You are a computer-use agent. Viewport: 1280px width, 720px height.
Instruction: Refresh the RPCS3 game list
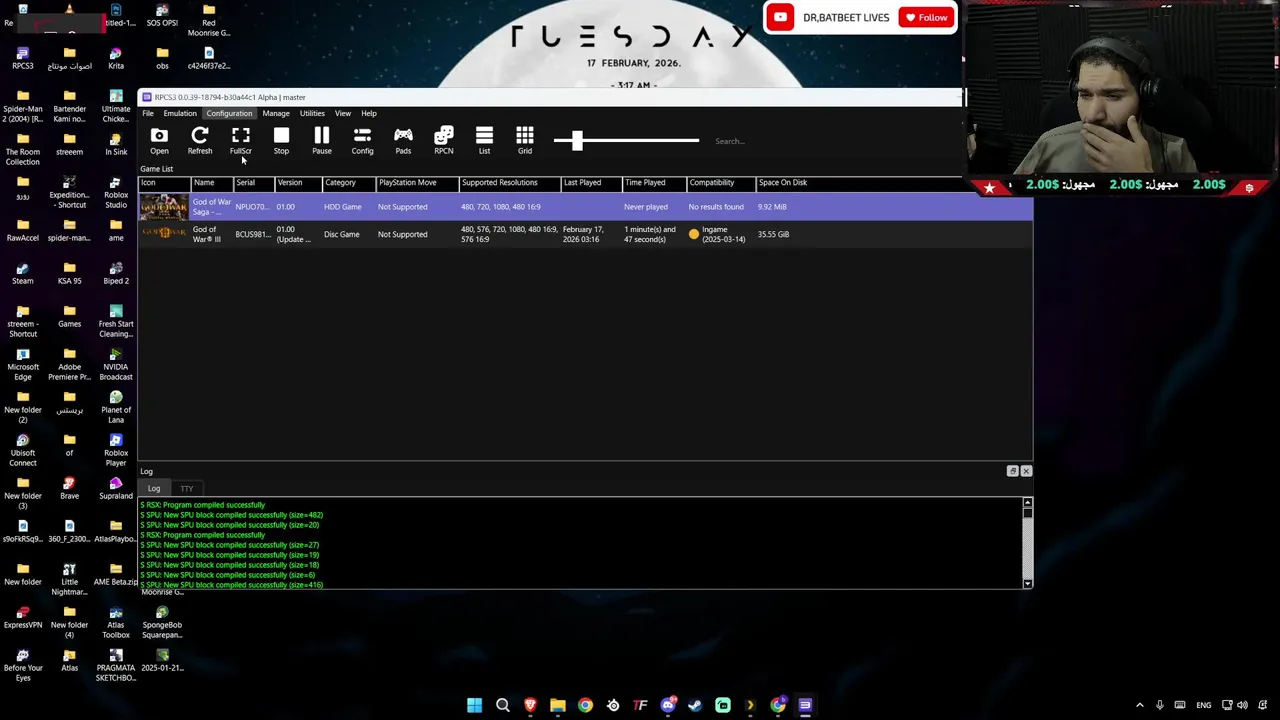tap(200, 141)
